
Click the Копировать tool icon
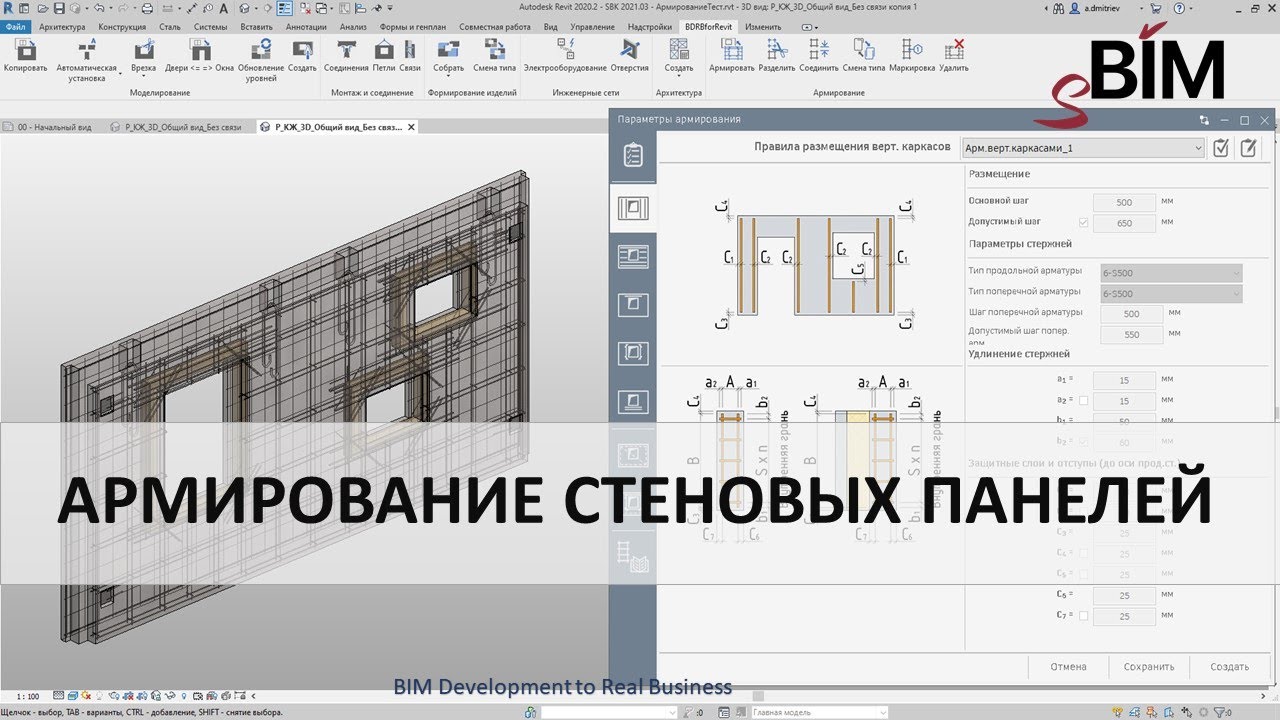click(x=25, y=50)
